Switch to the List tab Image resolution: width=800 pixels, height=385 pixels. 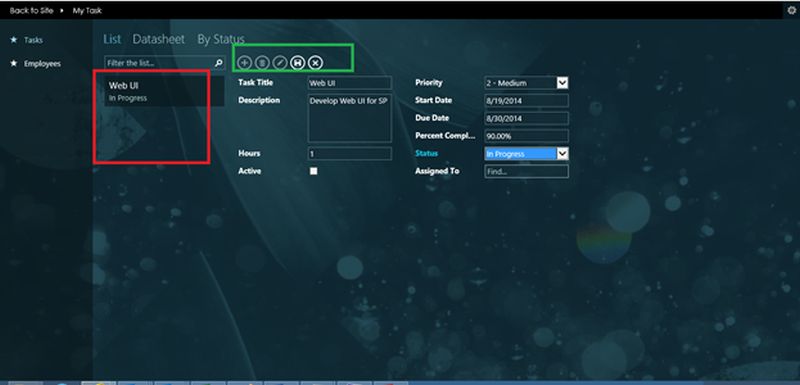point(112,39)
